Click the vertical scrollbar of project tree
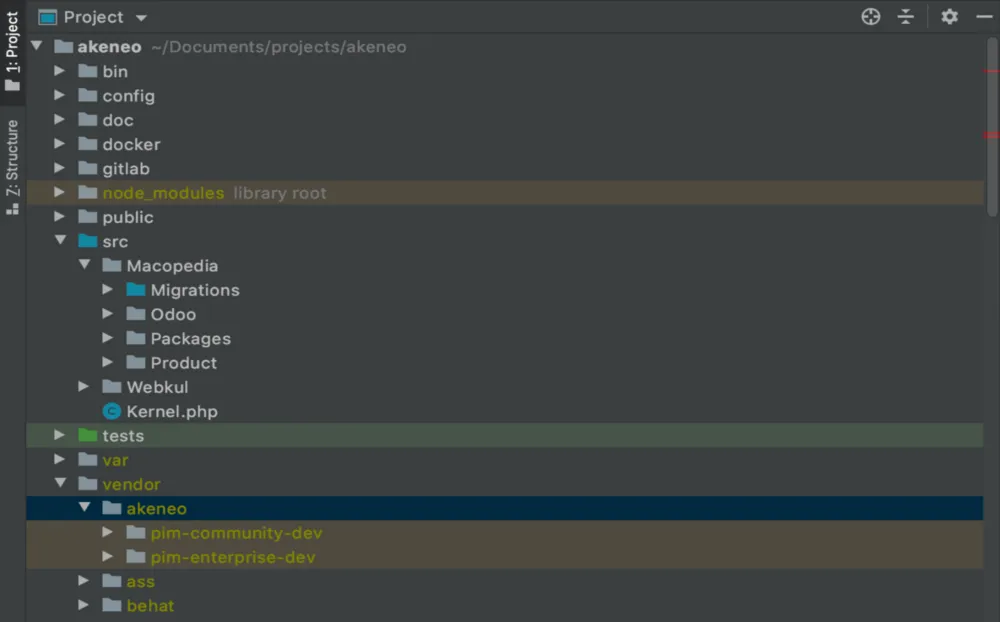Screen dimensions: 1000x622 pyautogui.click(x=992, y=128)
